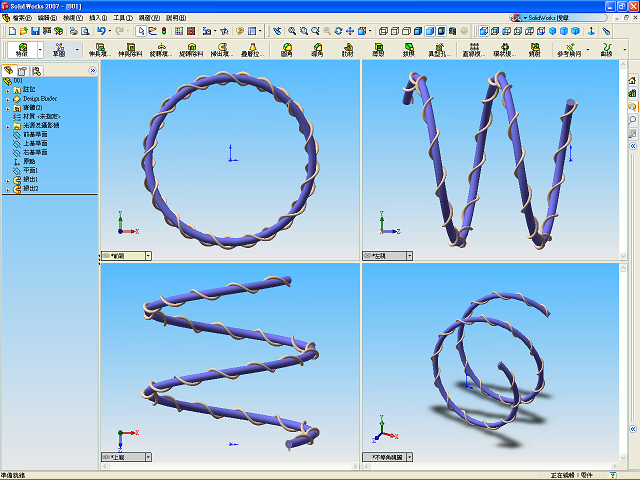Select the Lofted Boss (疊層拉伸) tool
The width and height of the screenshot is (640, 480).
pos(253,50)
